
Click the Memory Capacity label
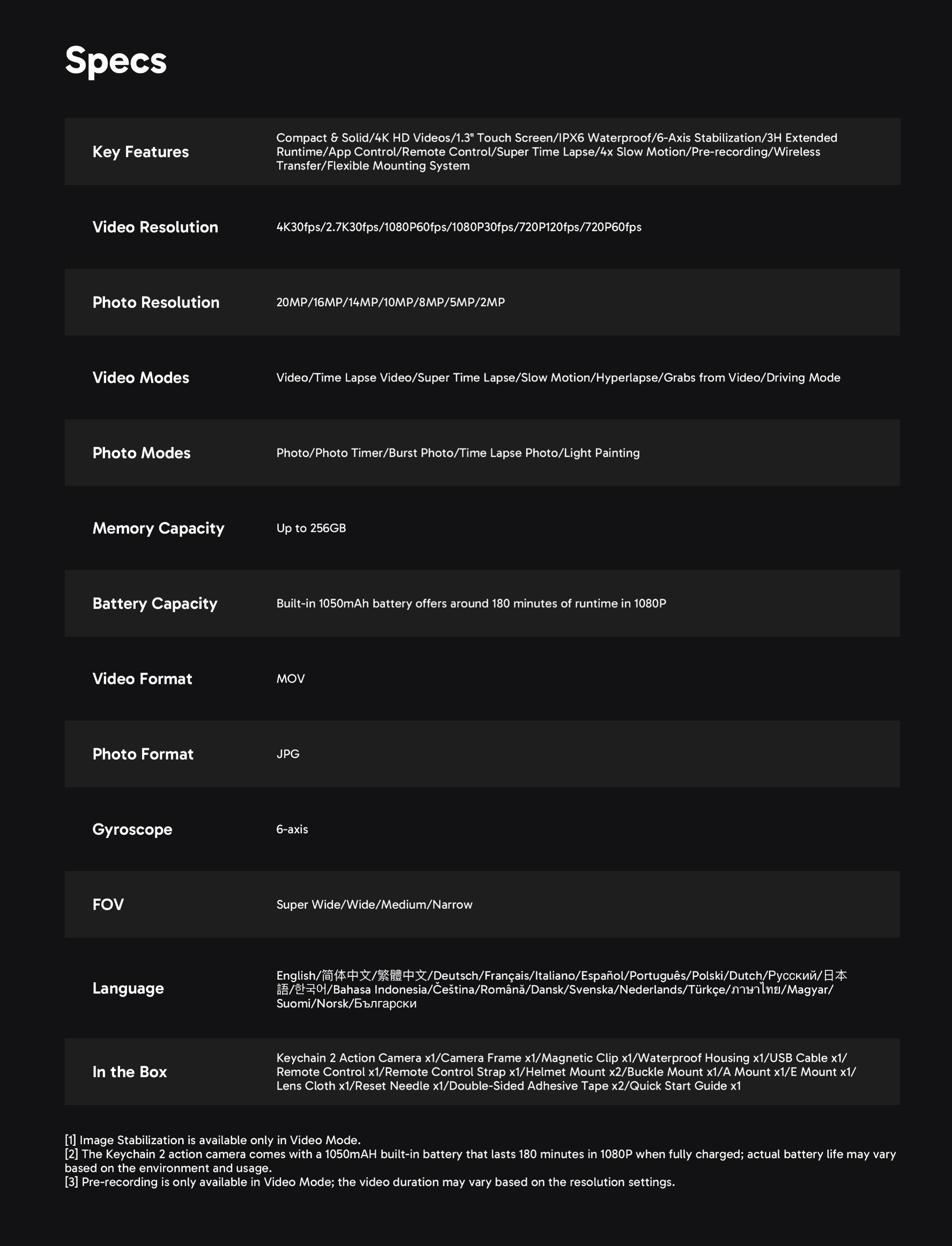[x=158, y=529]
